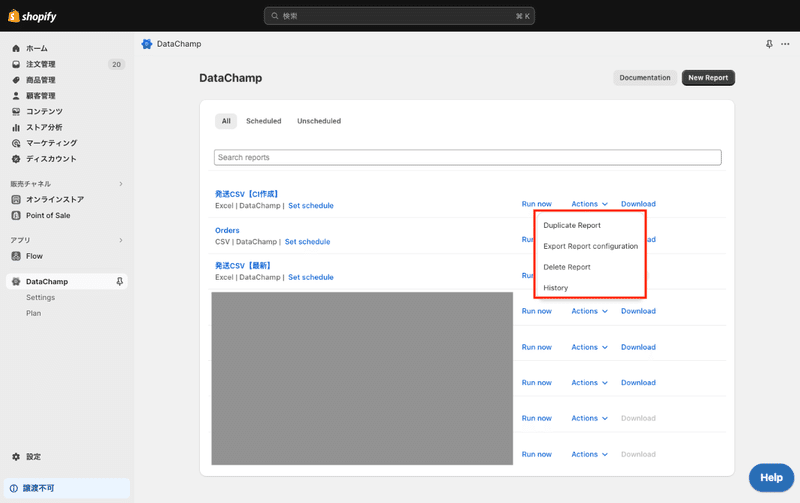This screenshot has width=800, height=503.
Task: Open Actions dropdown for 発送CSV【CI作成】
Action: point(589,204)
